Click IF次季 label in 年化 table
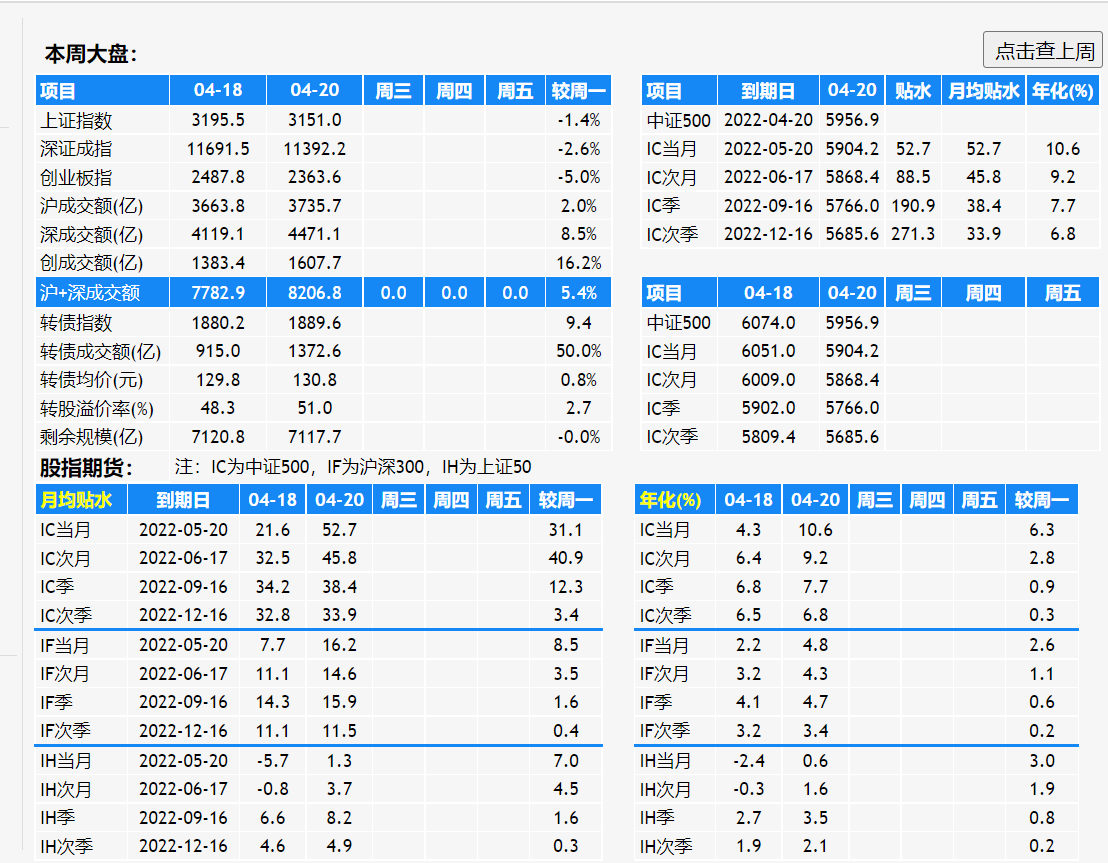Screen dimensions: 1108x863 pyautogui.click(x=665, y=731)
